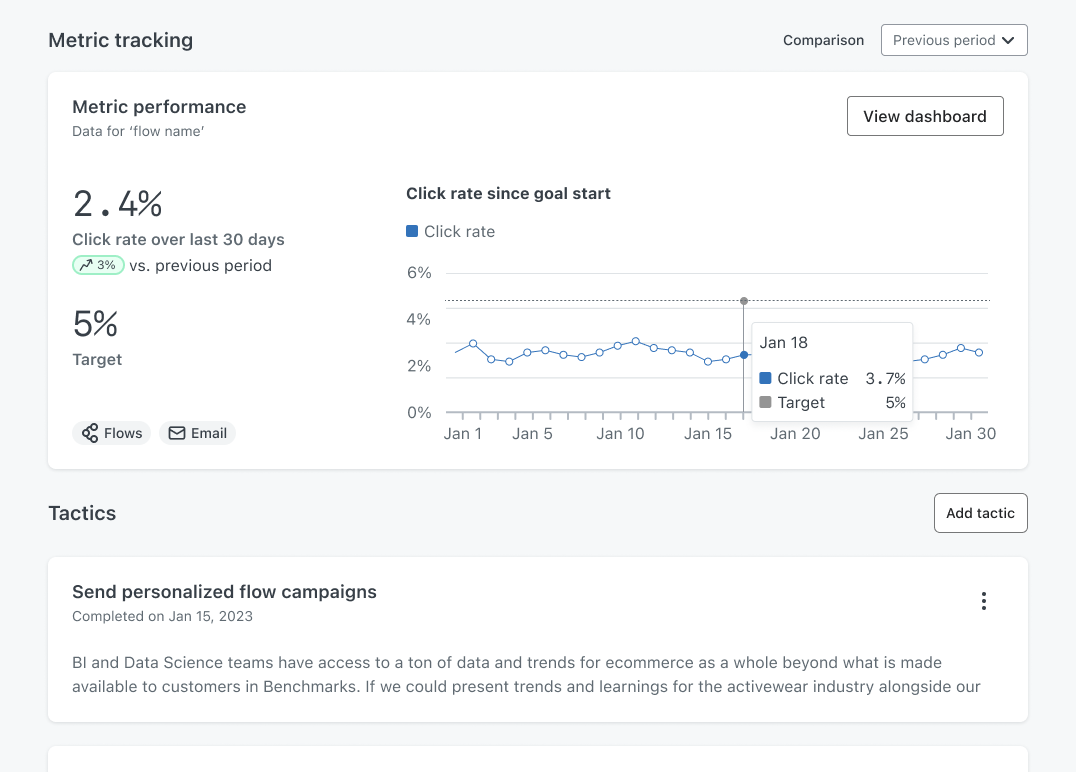This screenshot has height=772, width=1076.
Task: Open Send personalized flow campaigns tactic
Action: [x=224, y=592]
